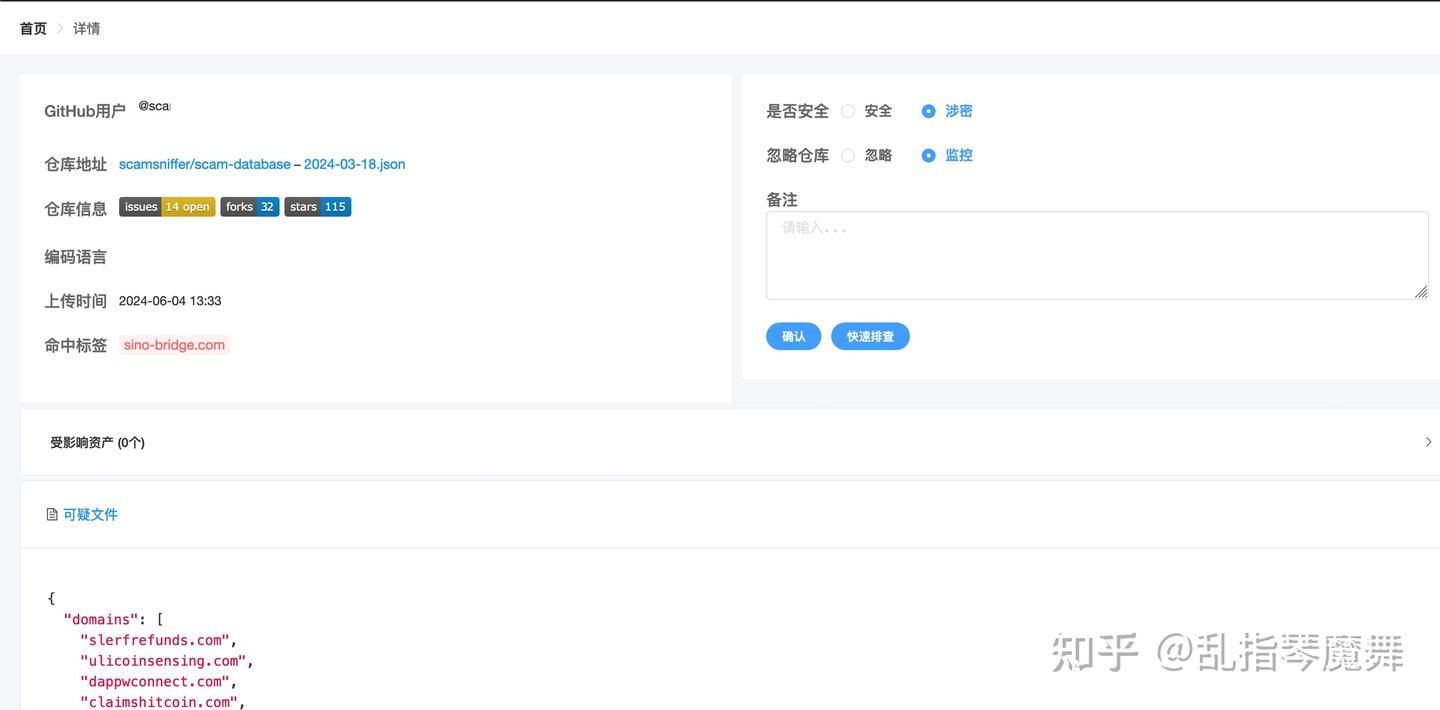
Task: Click the forks 32 badge
Action: [249, 207]
